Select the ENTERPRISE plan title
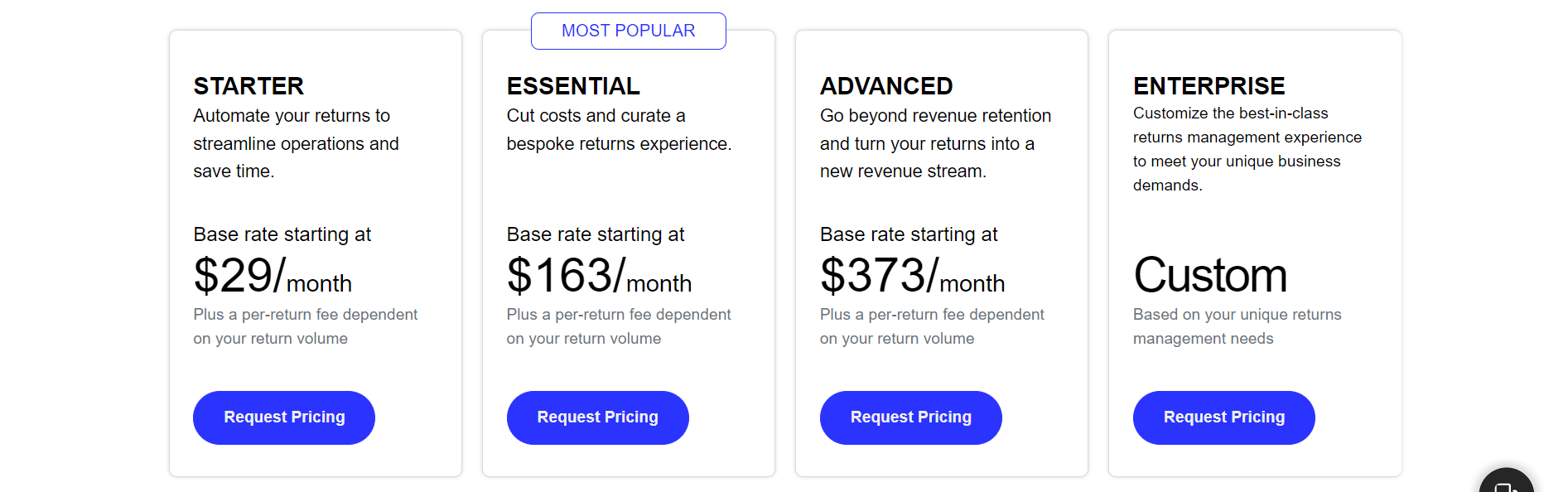 [x=1209, y=86]
